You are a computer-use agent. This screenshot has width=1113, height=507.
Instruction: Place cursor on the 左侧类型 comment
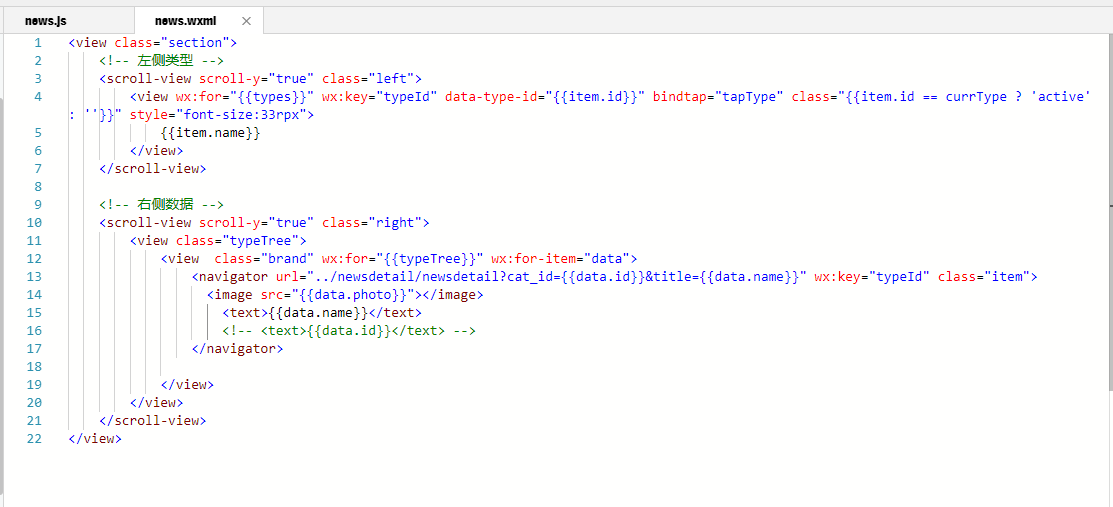[162, 60]
